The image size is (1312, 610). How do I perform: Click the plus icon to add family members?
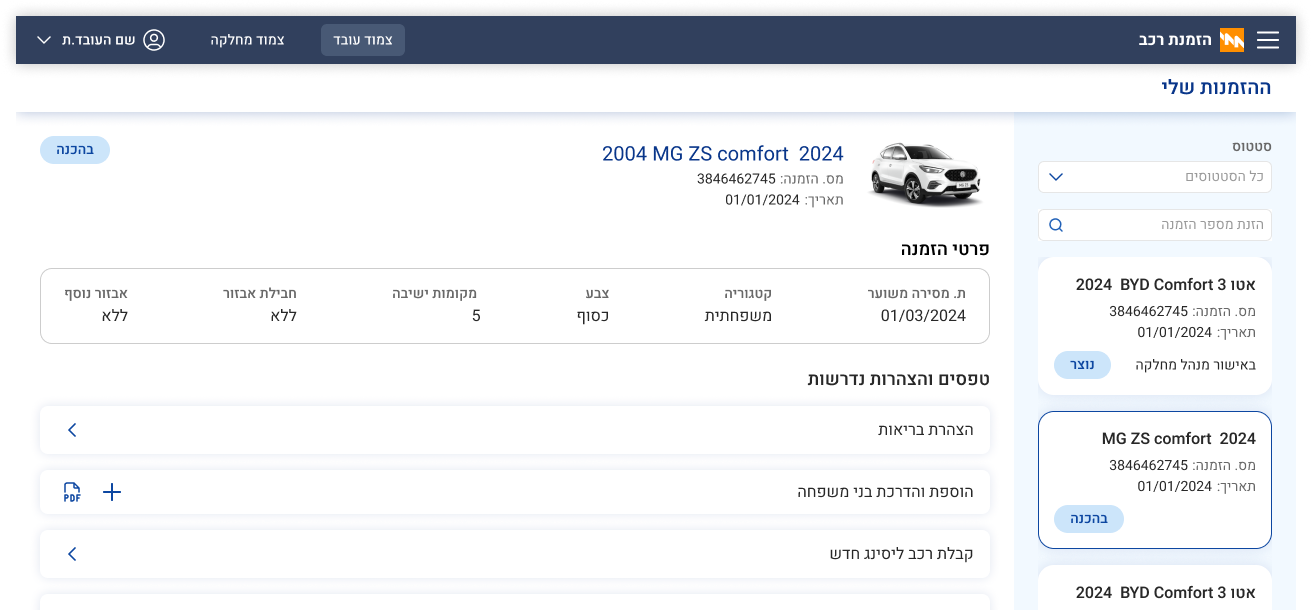point(112,492)
